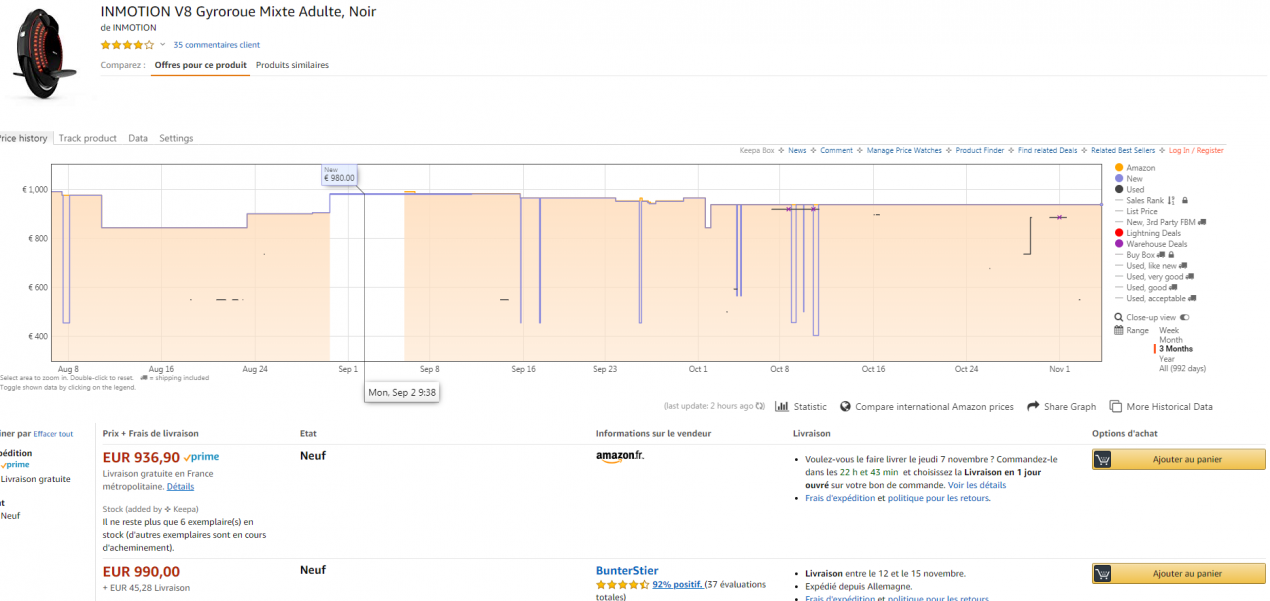Open the 35 commentaires client link
The width and height of the screenshot is (1270, 601).
[x=217, y=45]
